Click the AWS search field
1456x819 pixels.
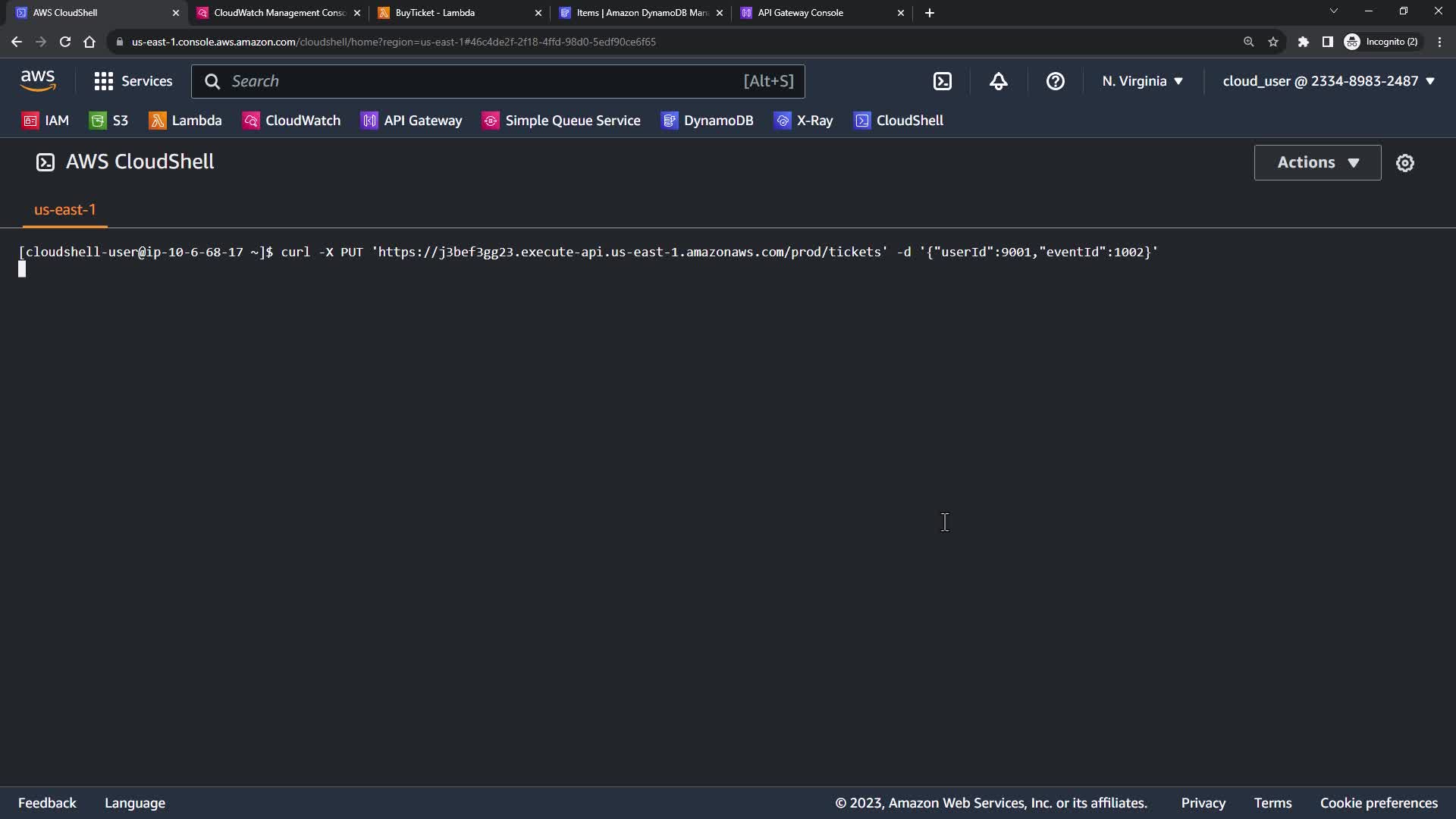(485, 81)
